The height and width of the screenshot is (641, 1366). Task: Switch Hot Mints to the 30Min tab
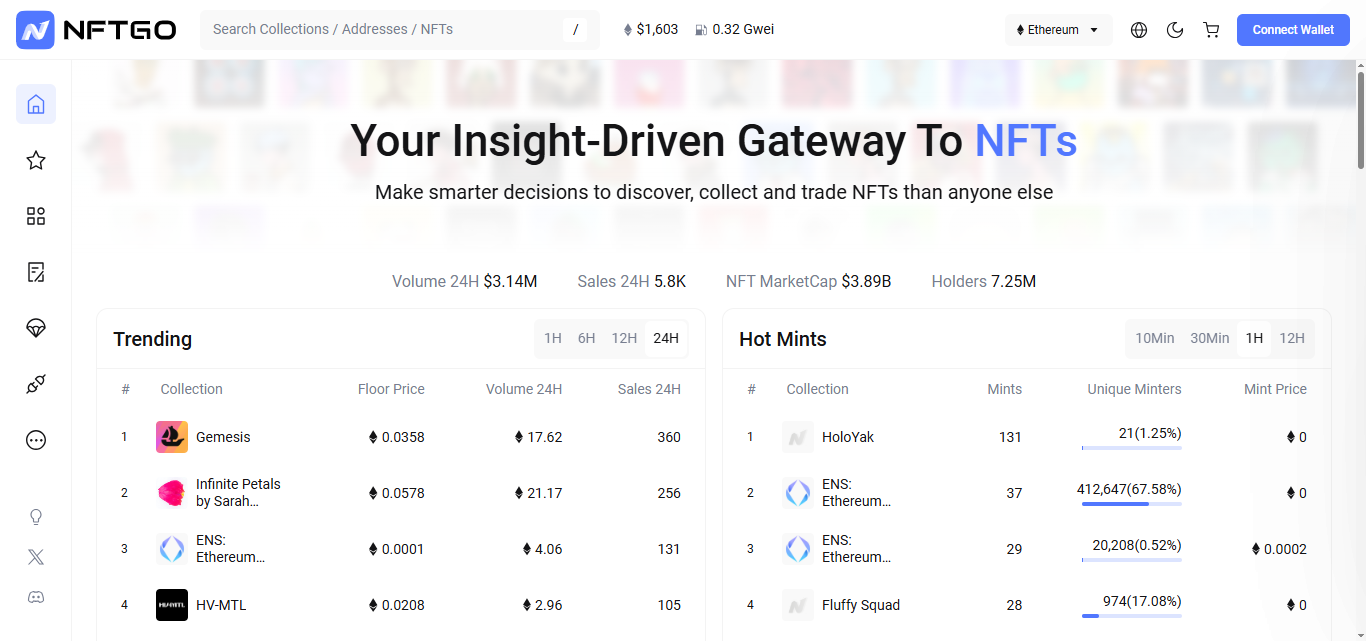(x=1210, y=339)
